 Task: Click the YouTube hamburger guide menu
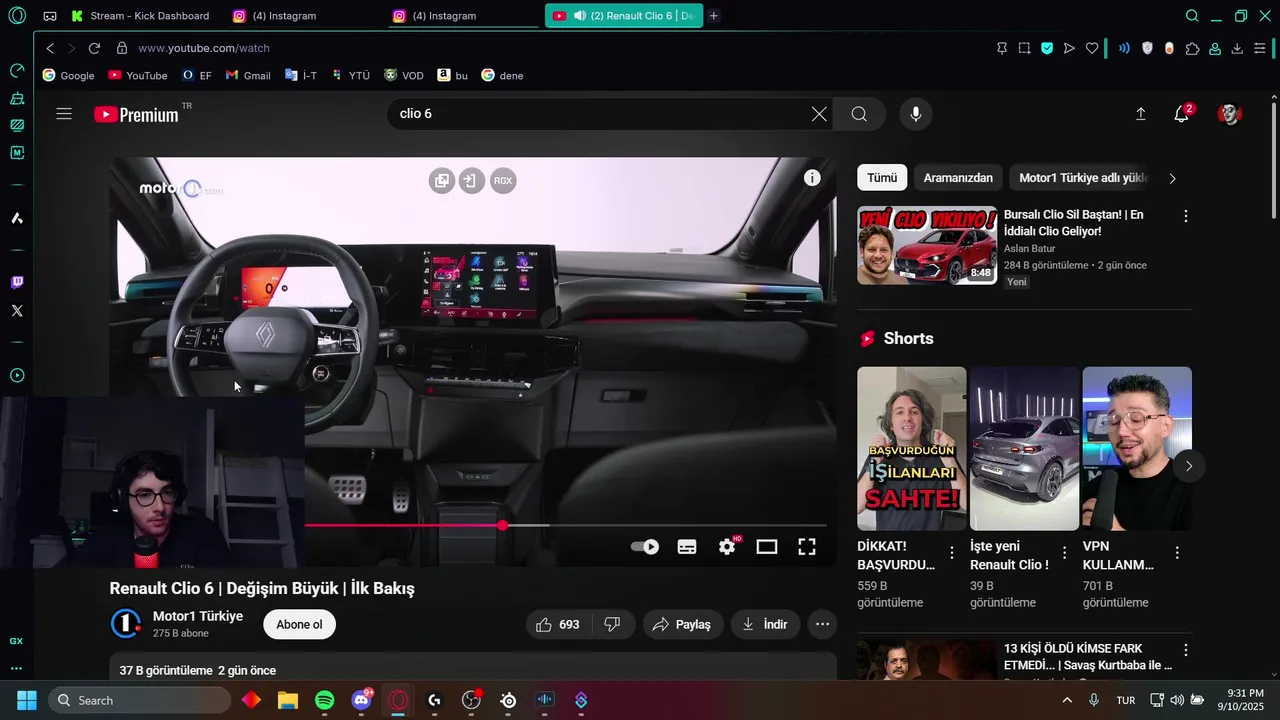point(64,114)
